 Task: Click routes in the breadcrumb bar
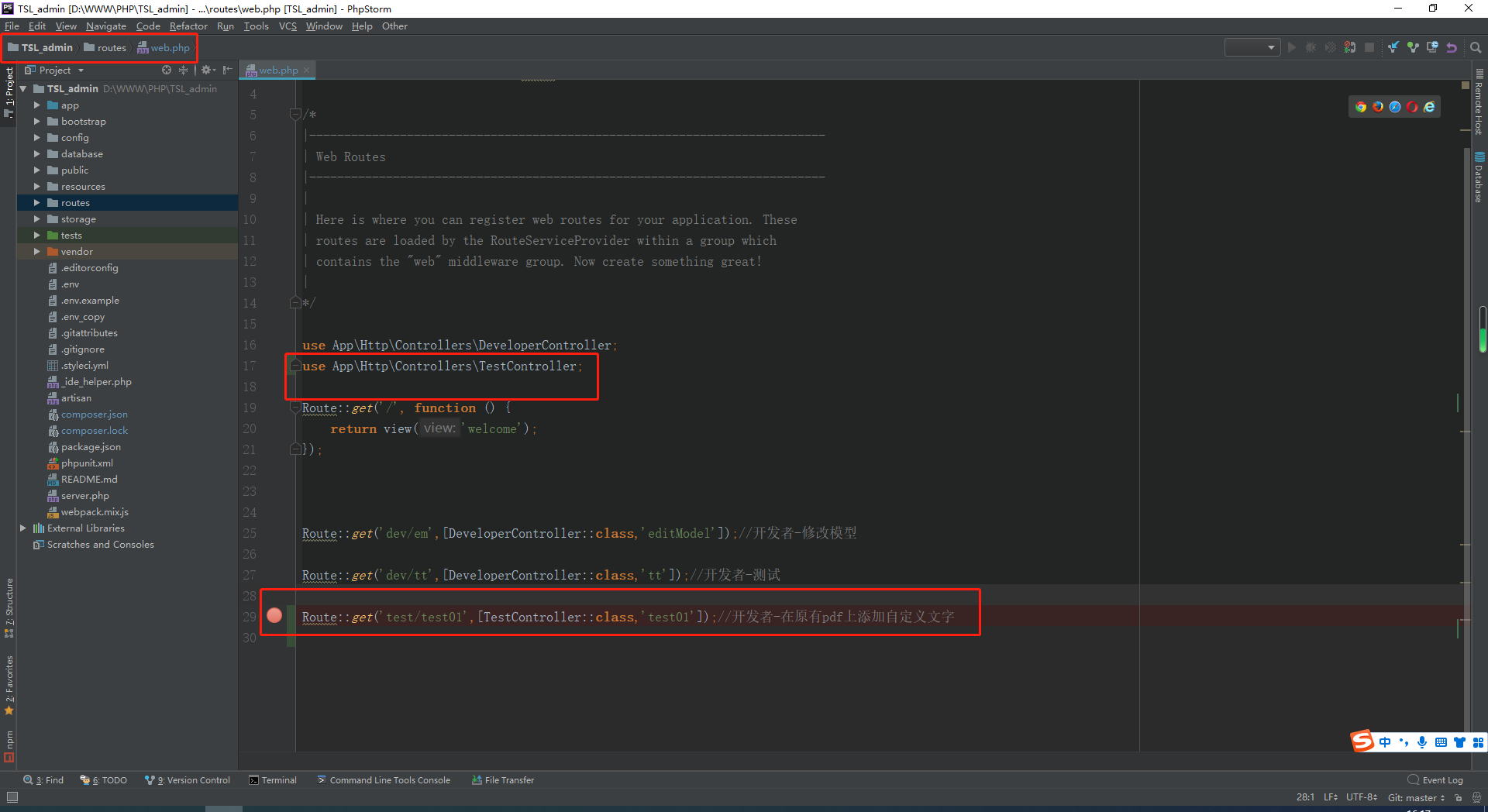(x=111, y=47)
